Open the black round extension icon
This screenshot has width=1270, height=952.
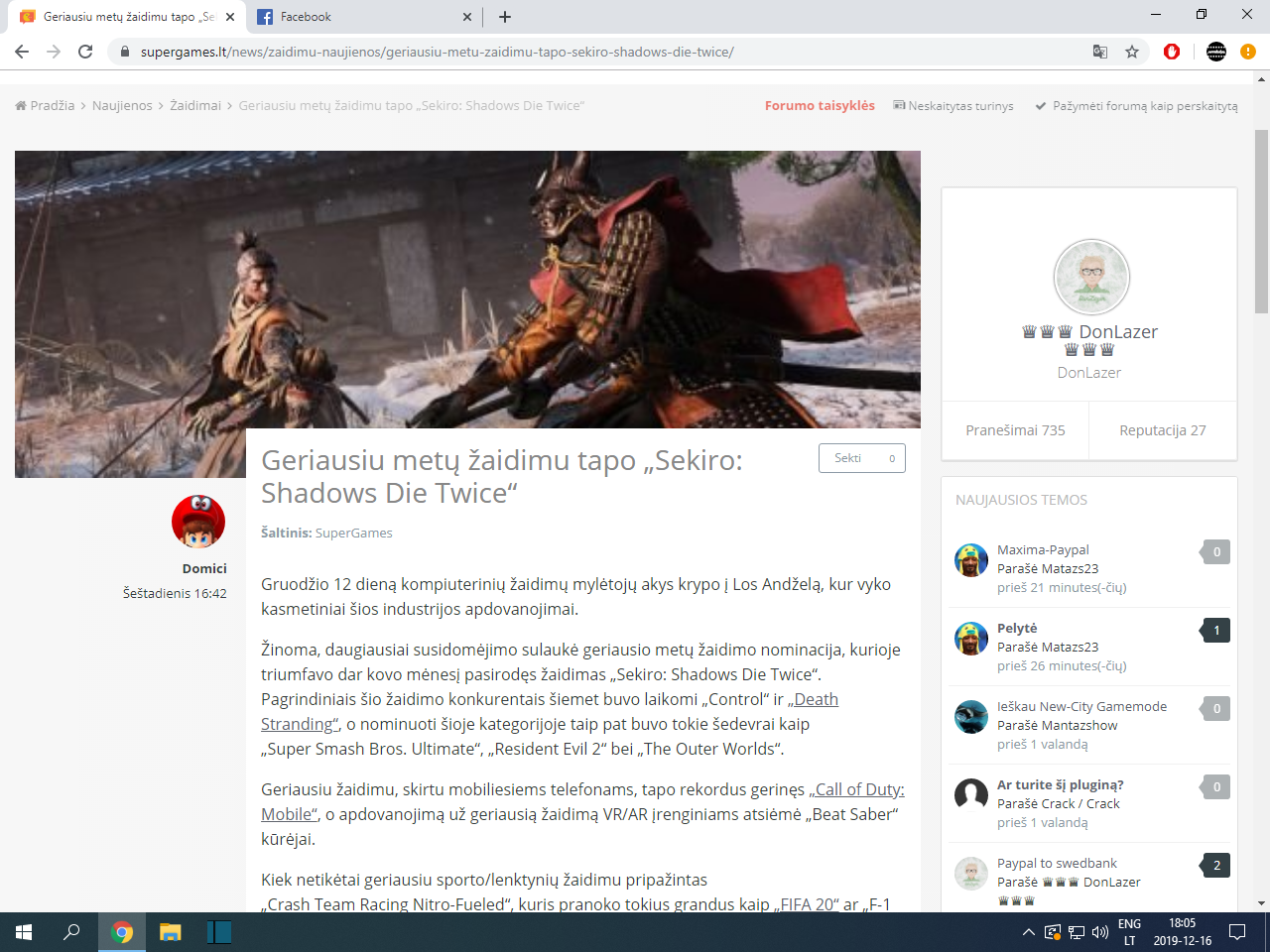click(x=1216, y=52)
